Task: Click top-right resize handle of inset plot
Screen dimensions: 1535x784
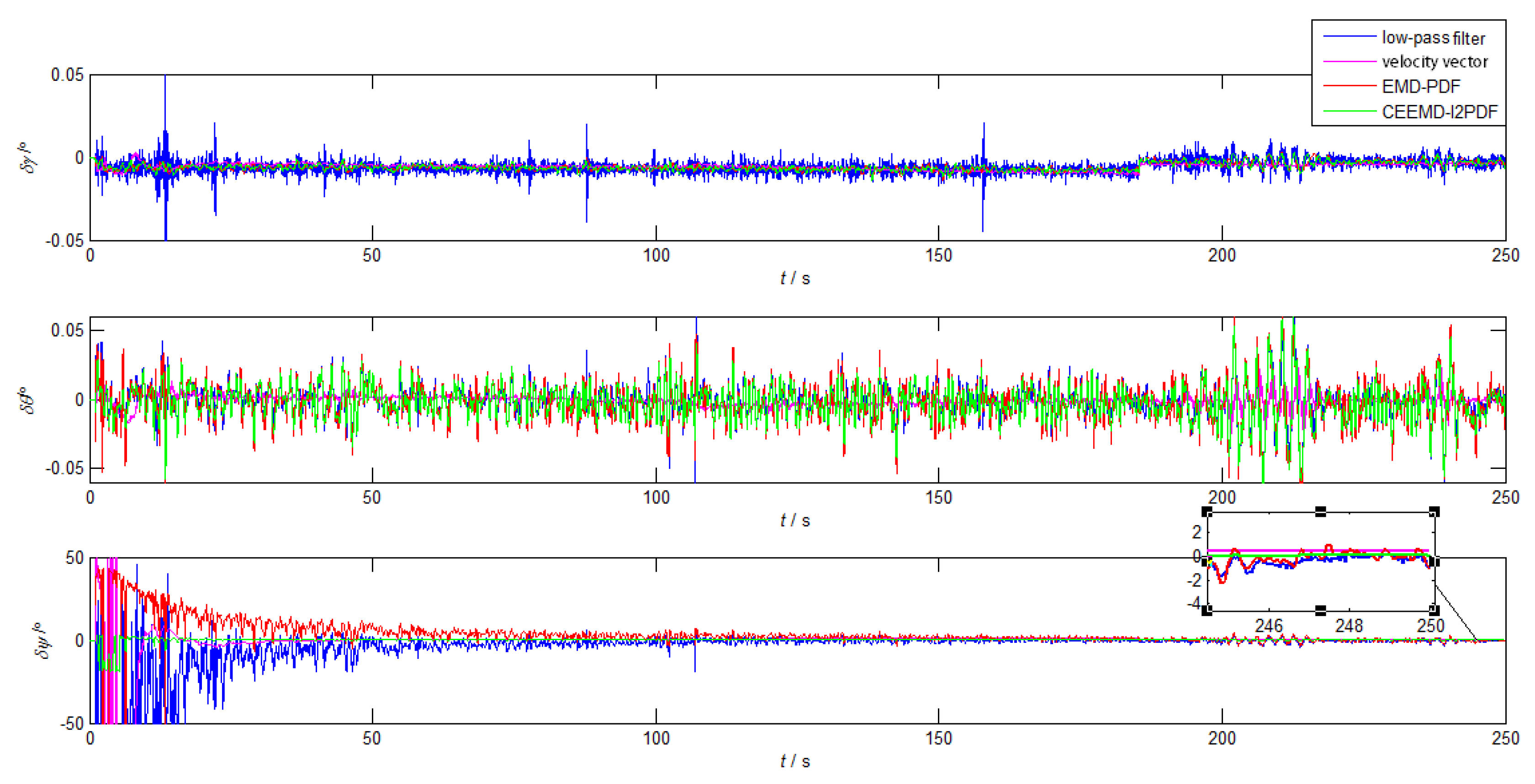Action: [x=1434, y=512]
